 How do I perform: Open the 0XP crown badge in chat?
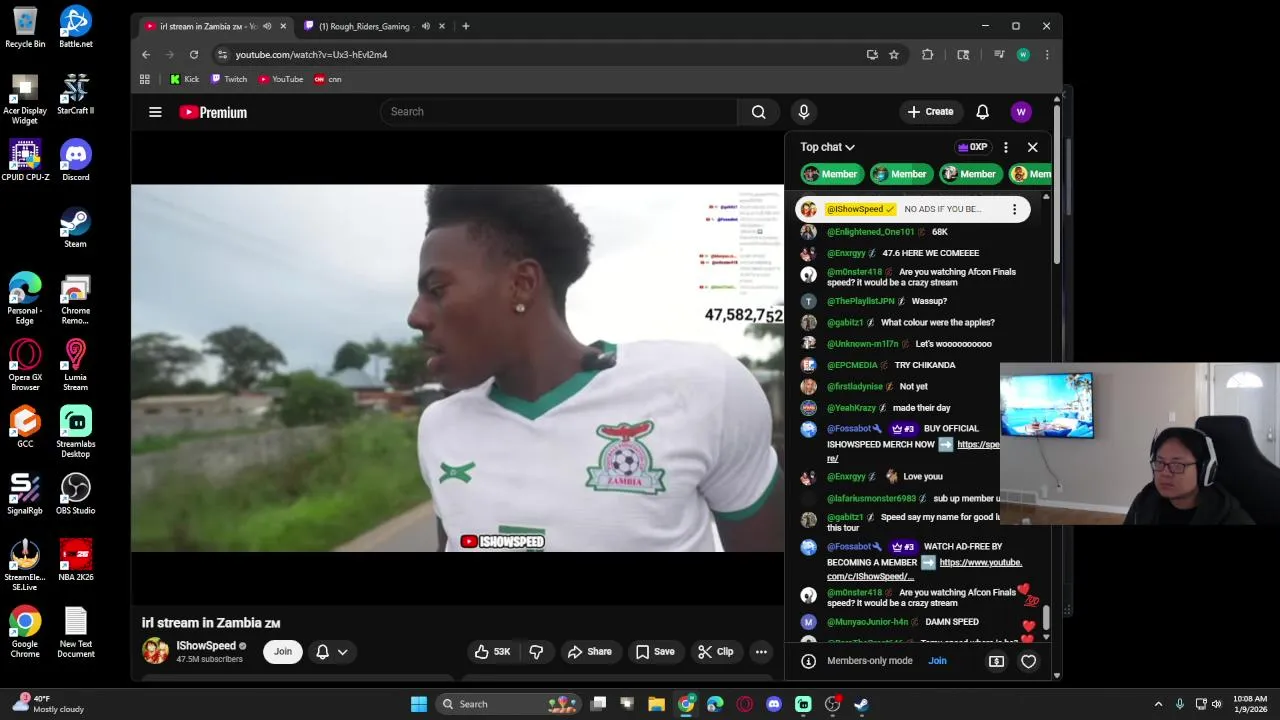[x=972, y=147]
